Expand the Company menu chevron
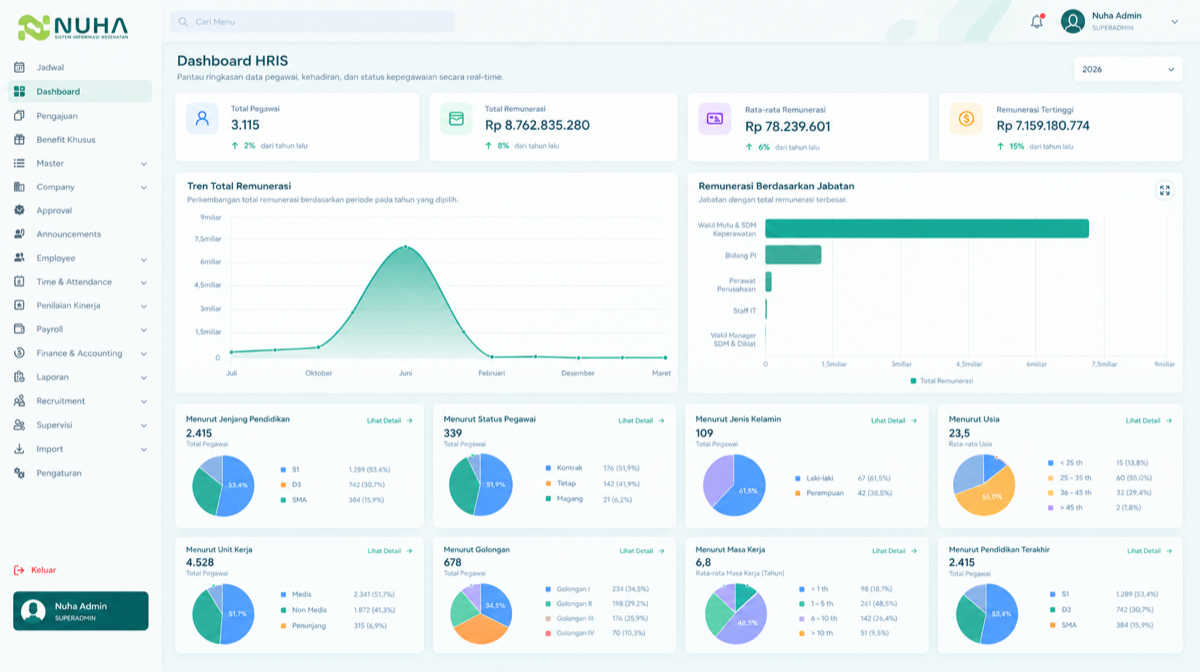1200x672 pixels. pos(144,187)
